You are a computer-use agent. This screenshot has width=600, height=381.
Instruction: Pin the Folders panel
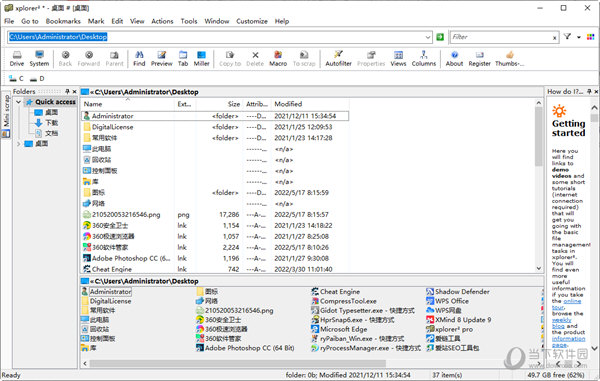pyautogui.click(x=67, y=91)
